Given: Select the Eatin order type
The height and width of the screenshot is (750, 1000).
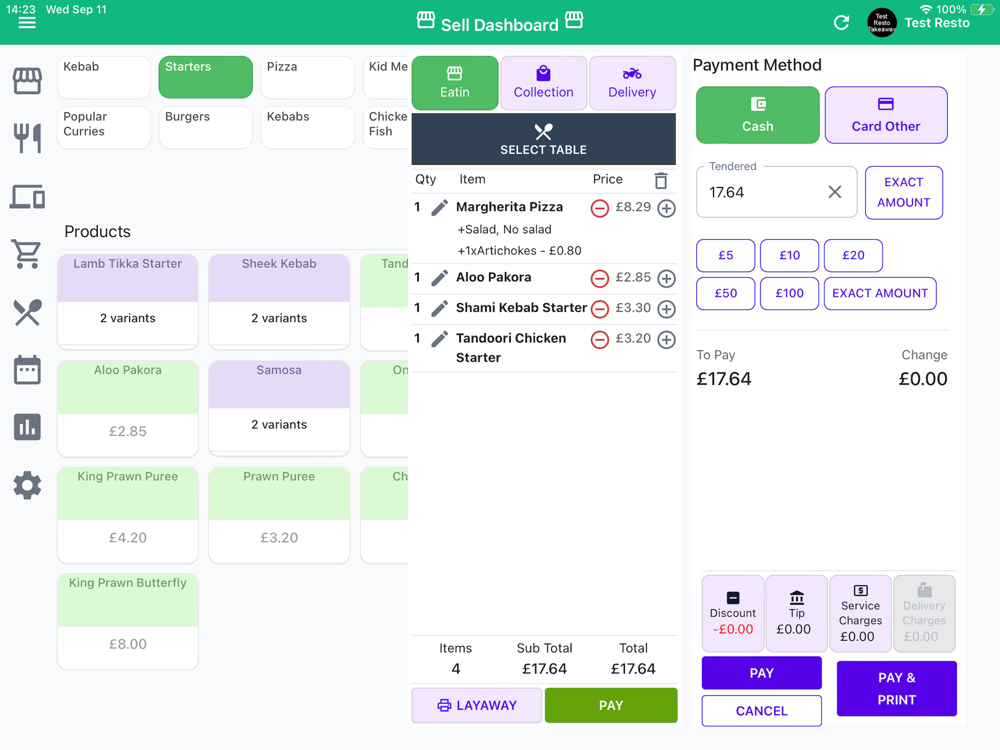Looking at the screenshot, I should 455,83.
